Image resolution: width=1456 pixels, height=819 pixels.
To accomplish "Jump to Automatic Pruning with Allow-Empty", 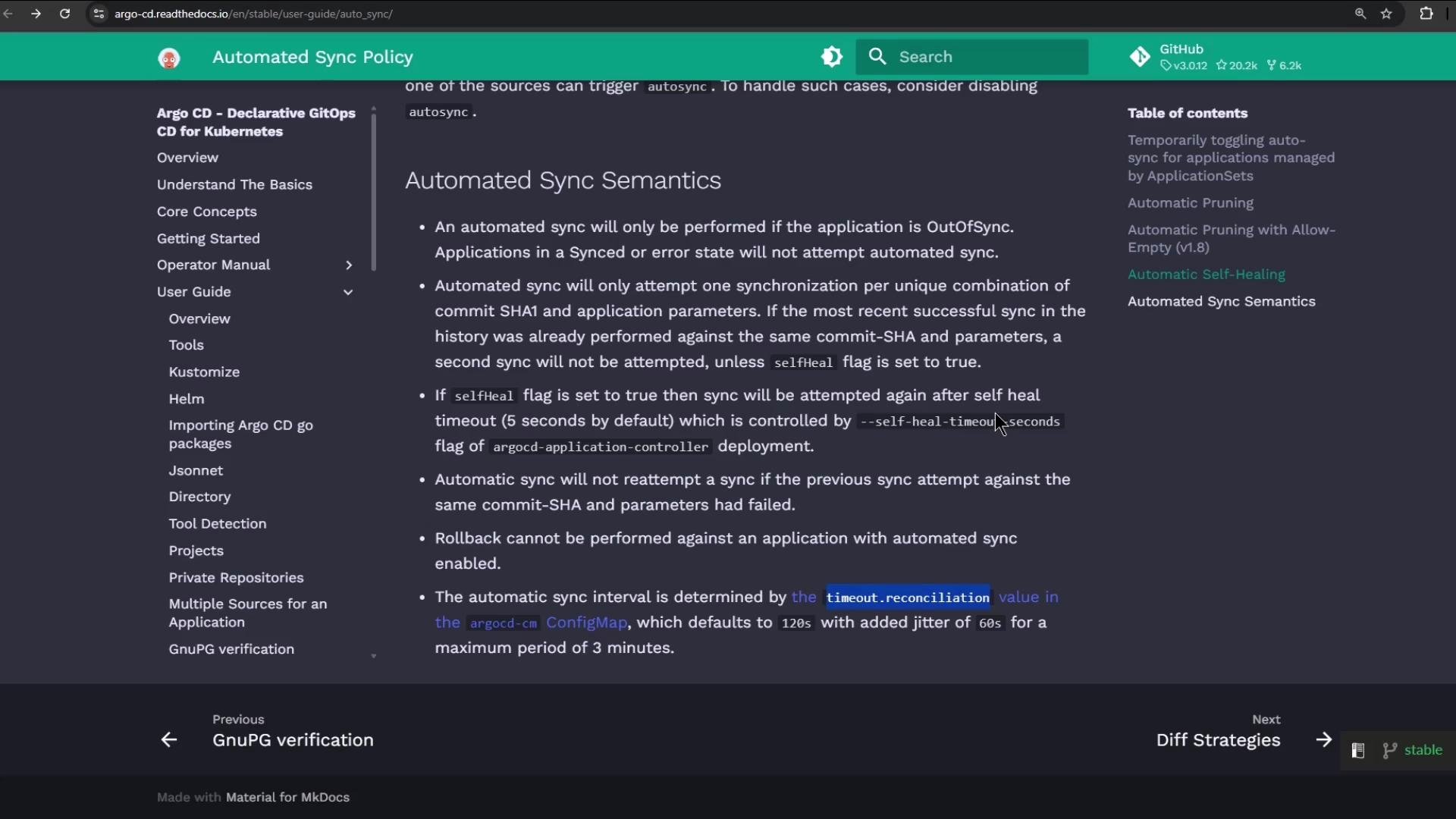I will 1232,239.
